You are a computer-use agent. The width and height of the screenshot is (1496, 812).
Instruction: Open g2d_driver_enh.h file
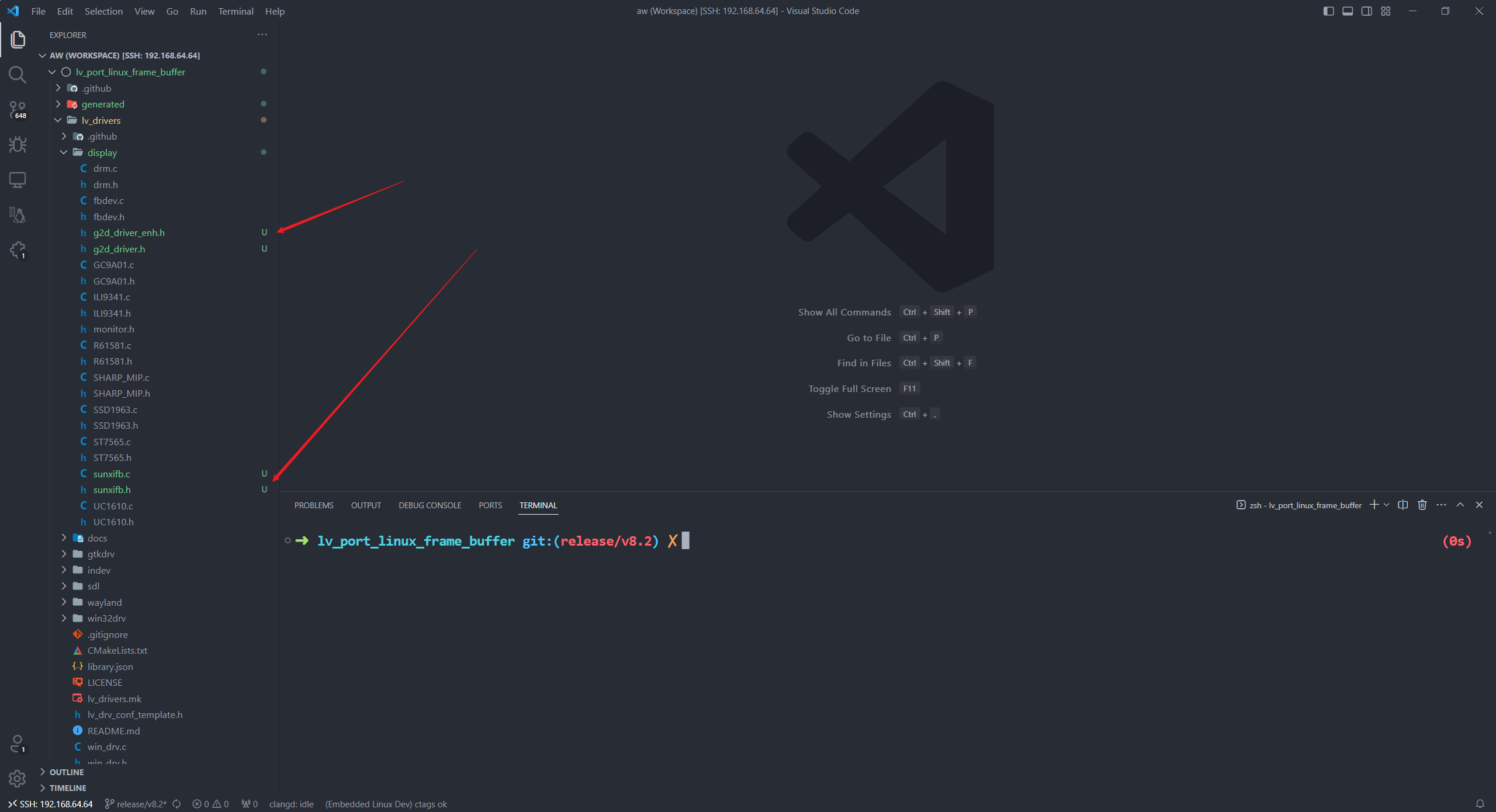pyautogui.click(x=129, y=233)
